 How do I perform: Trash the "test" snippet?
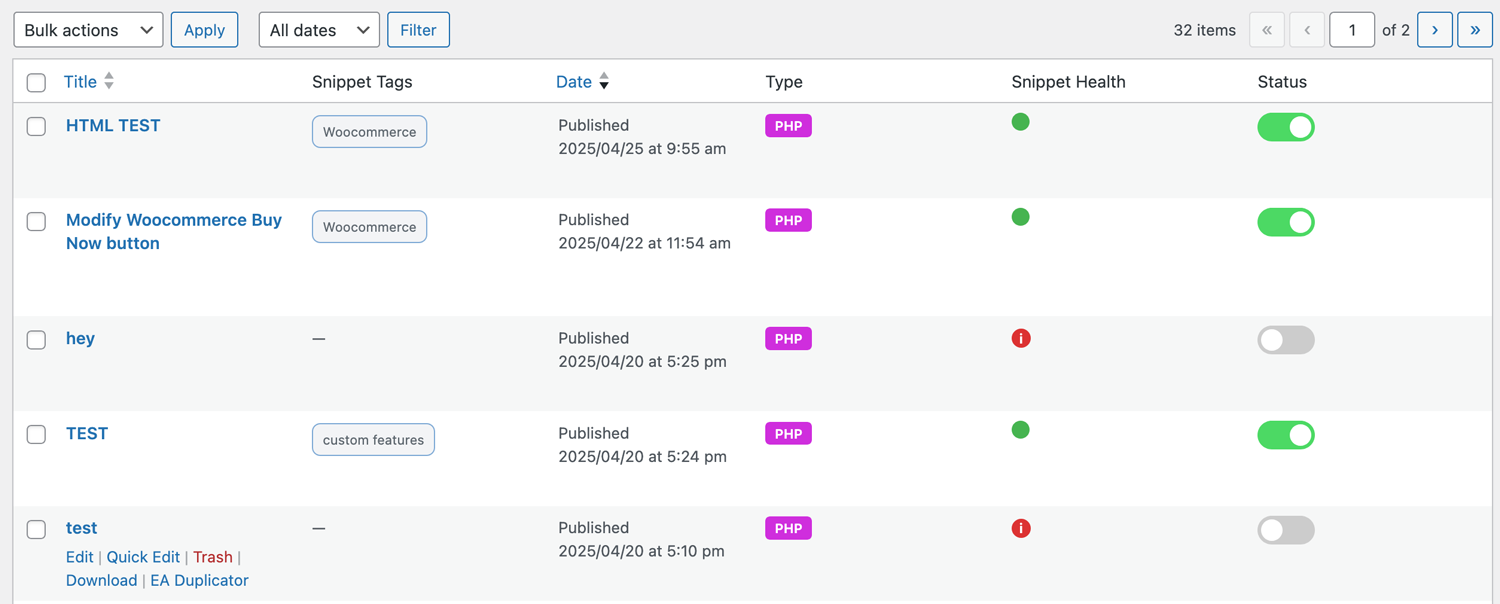[x=213, y=557]
